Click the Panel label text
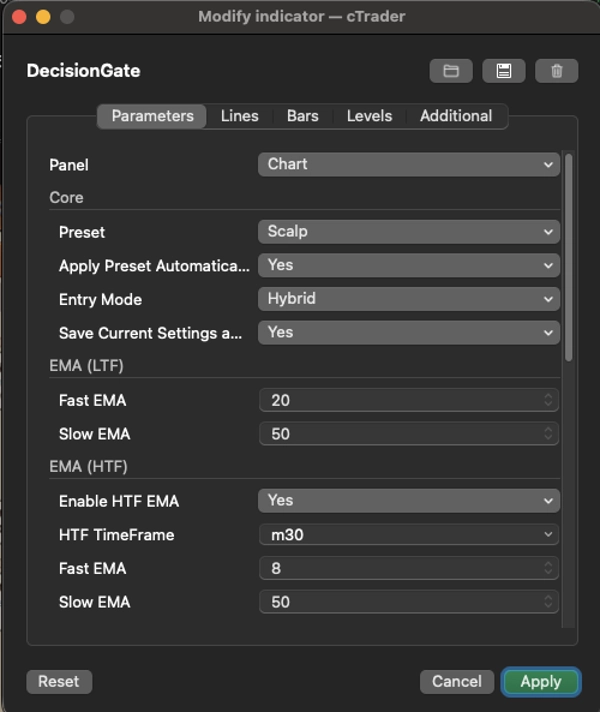 tap(69, 165)
